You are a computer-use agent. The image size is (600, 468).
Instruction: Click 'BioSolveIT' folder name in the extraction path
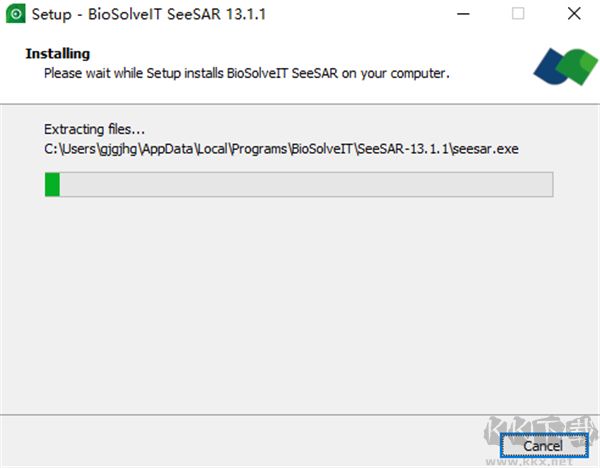point(321,149)
